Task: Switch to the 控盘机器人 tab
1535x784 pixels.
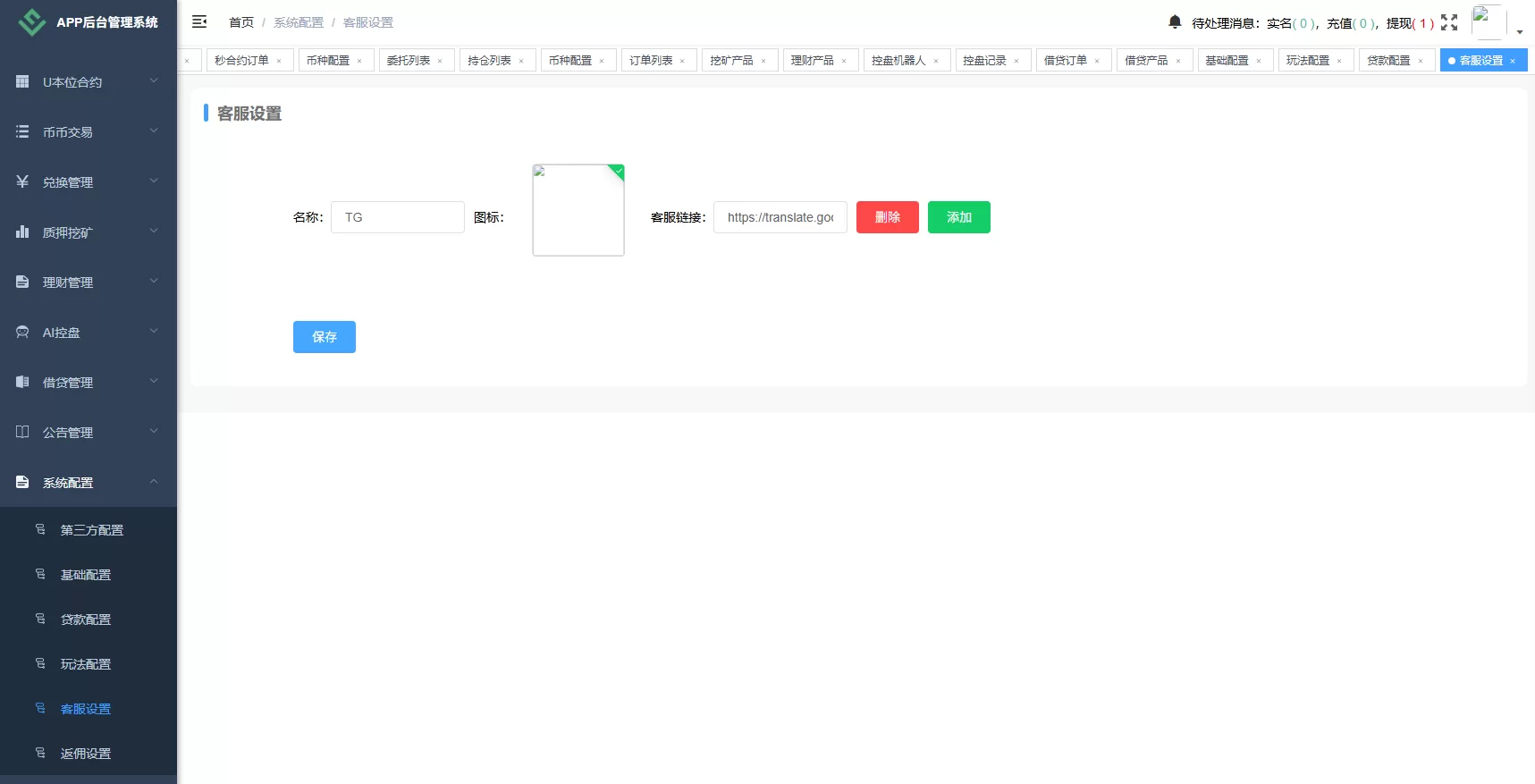Action: 898,60
